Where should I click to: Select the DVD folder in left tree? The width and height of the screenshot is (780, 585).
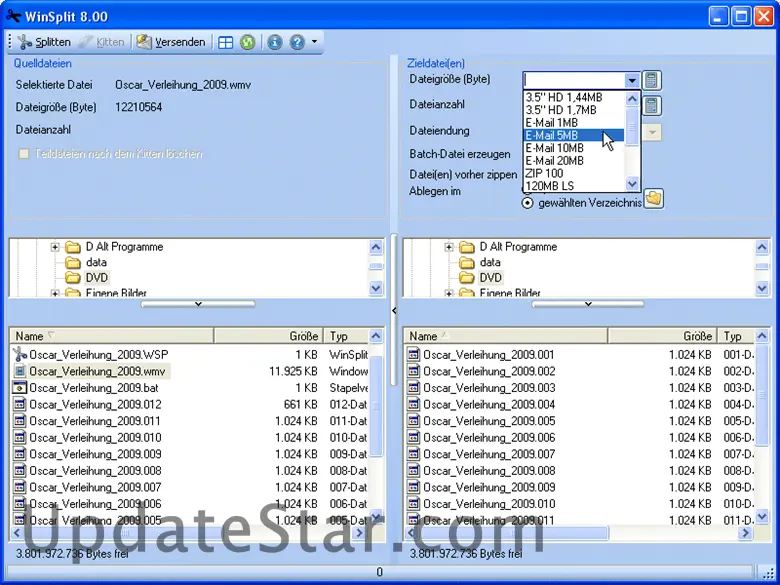97,278
